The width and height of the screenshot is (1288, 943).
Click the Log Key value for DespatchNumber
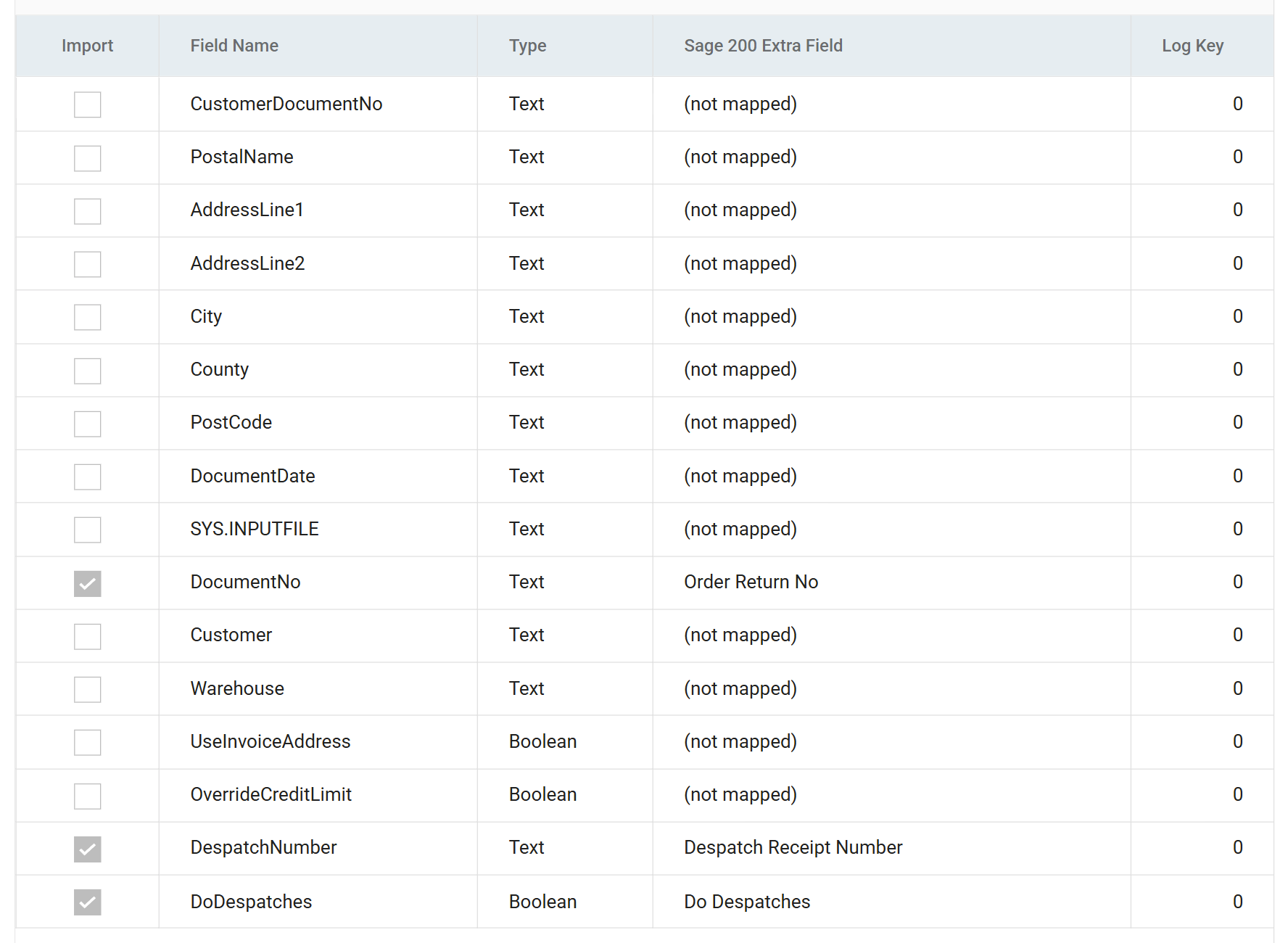[x=1237, y=847]
